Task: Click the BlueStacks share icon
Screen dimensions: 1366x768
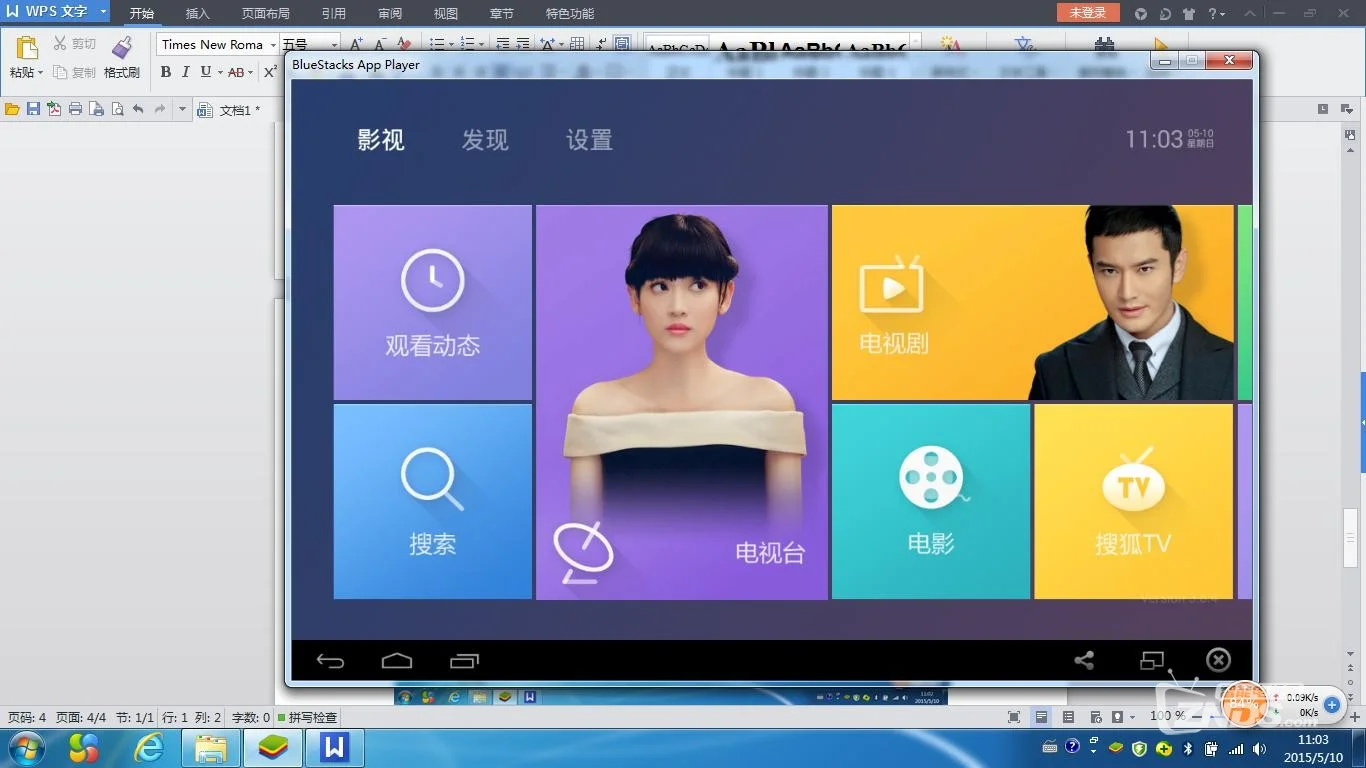Action: point(1084,660)
